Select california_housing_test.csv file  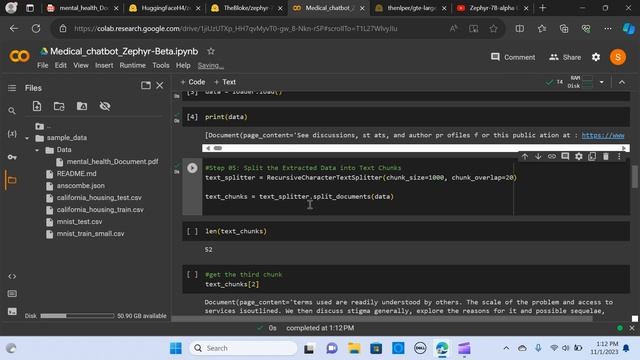(99, 198)
